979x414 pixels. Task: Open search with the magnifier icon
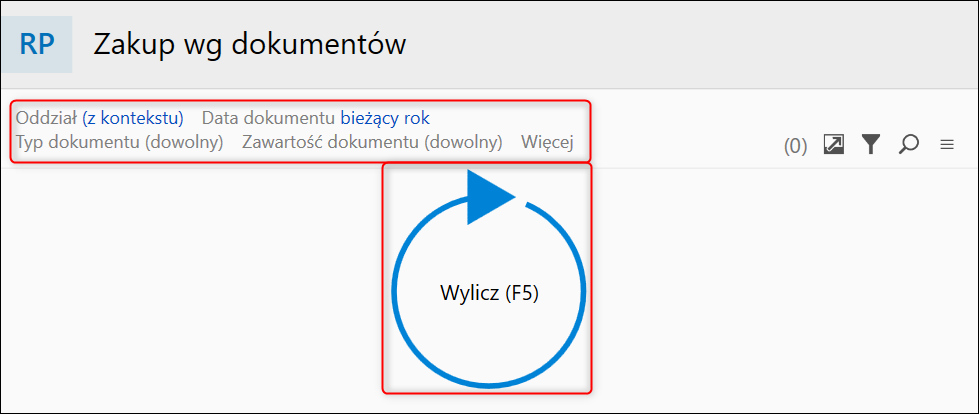(x=908, y=145)
